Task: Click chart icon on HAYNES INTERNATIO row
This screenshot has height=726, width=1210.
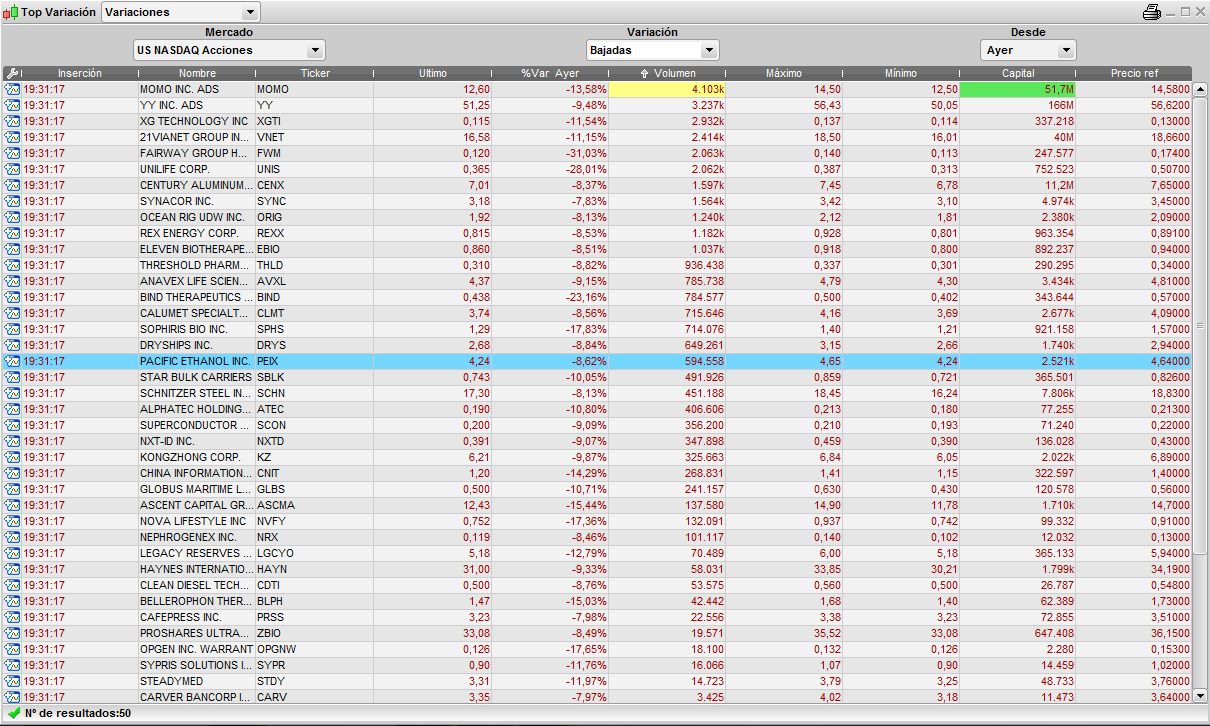Action: [x=12, y=569]
